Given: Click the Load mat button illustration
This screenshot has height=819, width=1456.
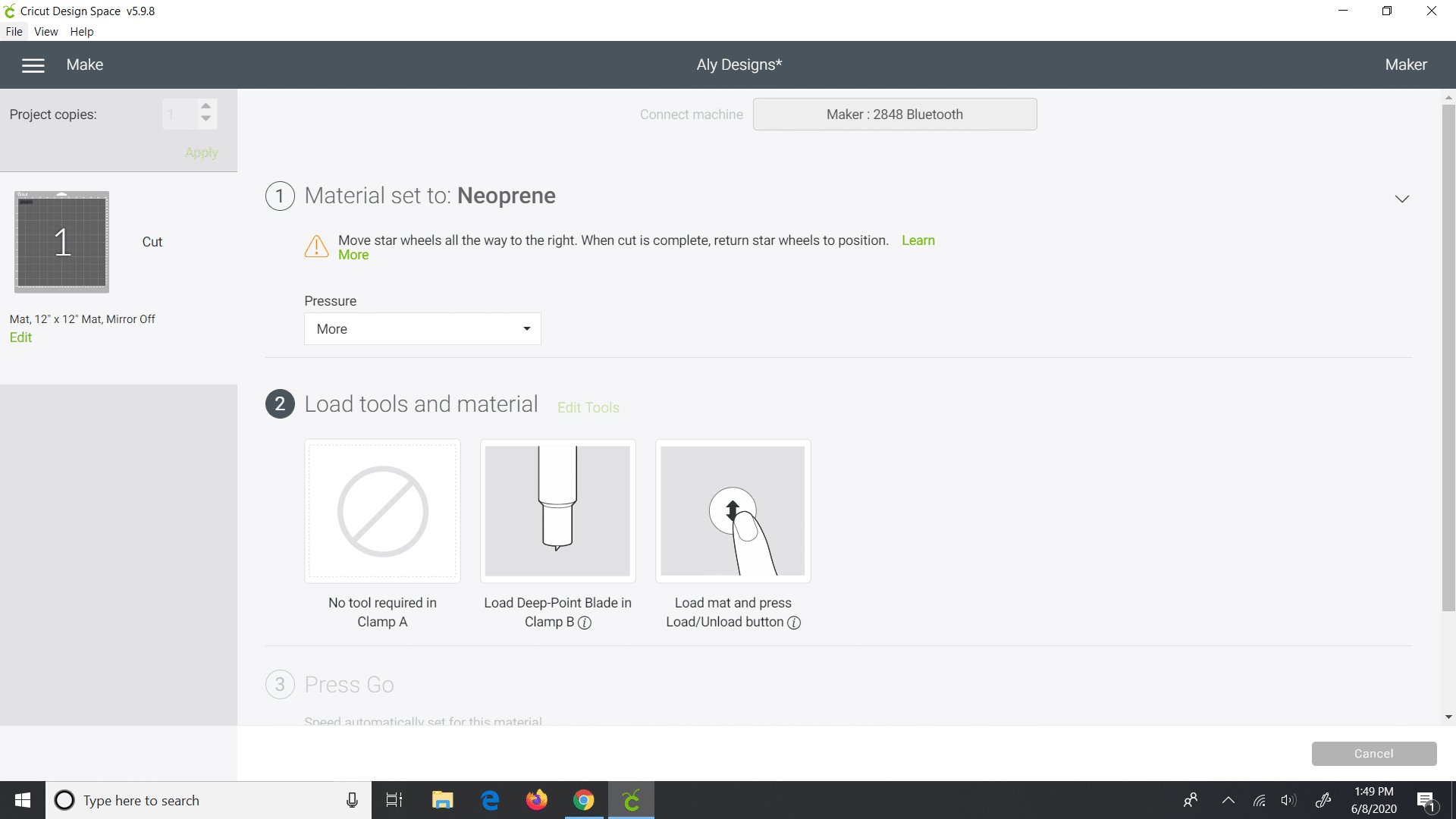Looking at the screenshot, I should point(733,510).
